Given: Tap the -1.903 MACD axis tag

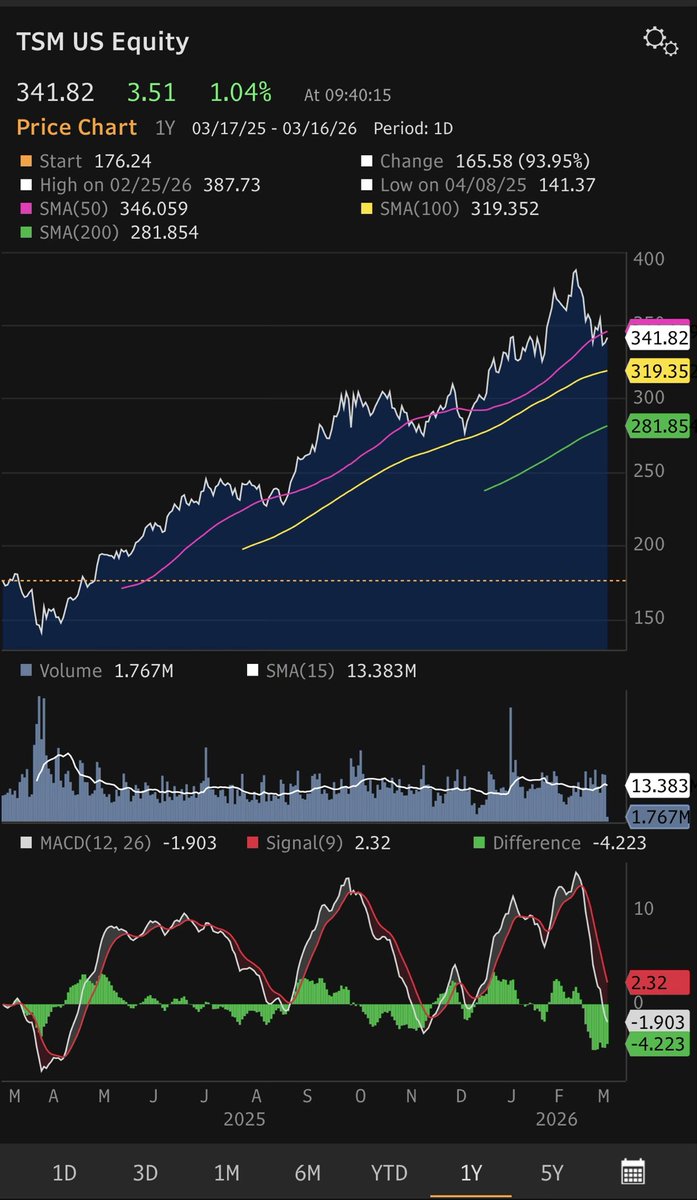Looking at the screenshot, I should point(658,1021).
